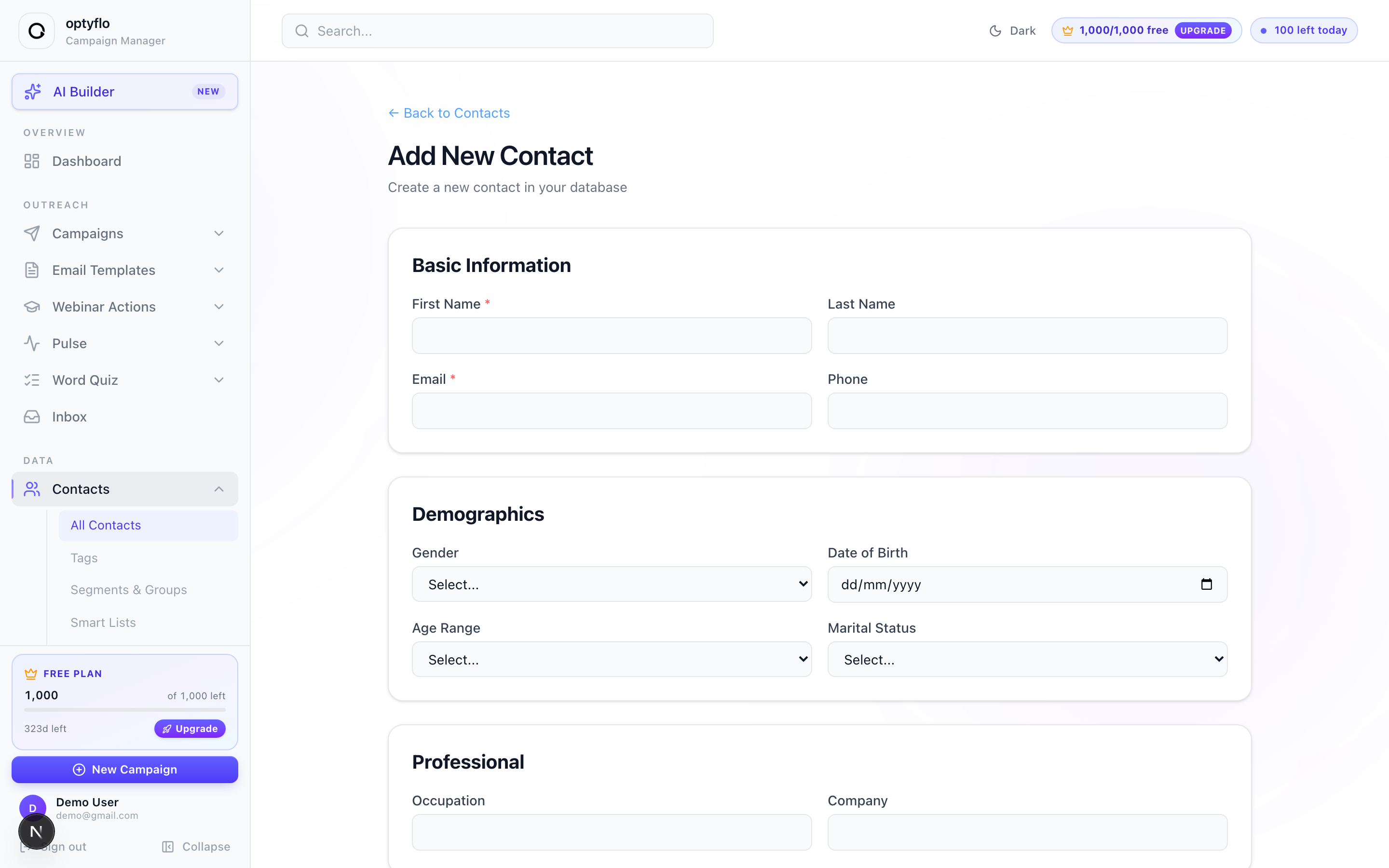
Task: Open the Age Range dropdown
Action: click(612, 660)
